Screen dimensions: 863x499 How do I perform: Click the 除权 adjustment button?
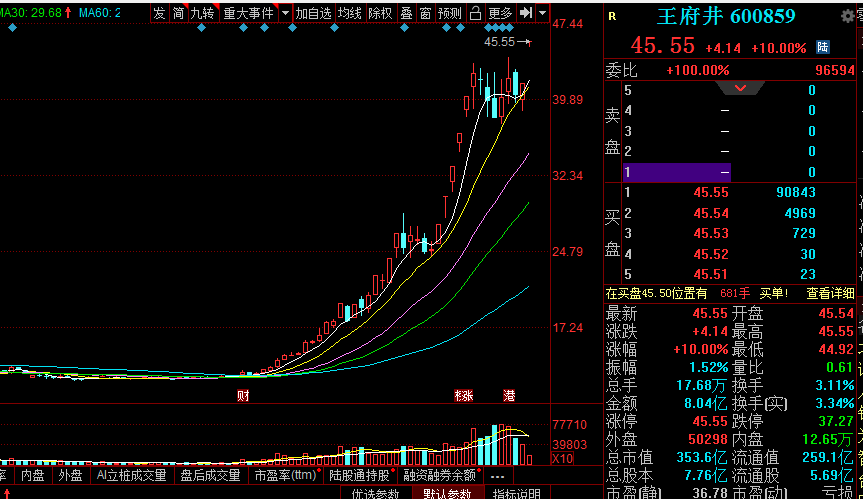pyautogui.click(x=380, y=13)
